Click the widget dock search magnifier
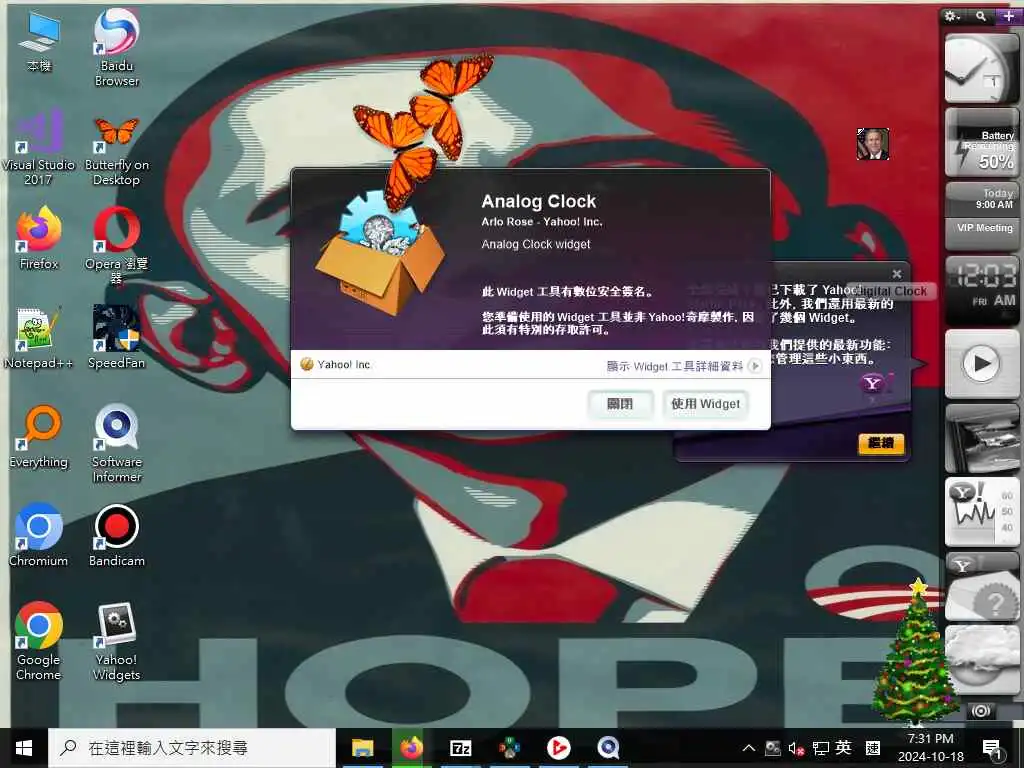The width and height of the screenshot is (1024, 768). pyautogui.click(x=981, y=16)
